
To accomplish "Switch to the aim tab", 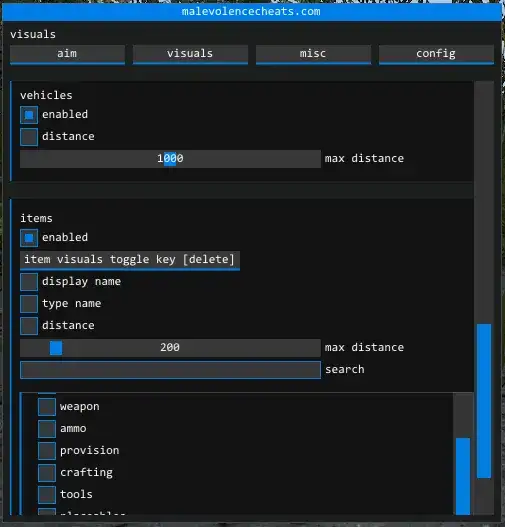I will pos(67,54).
